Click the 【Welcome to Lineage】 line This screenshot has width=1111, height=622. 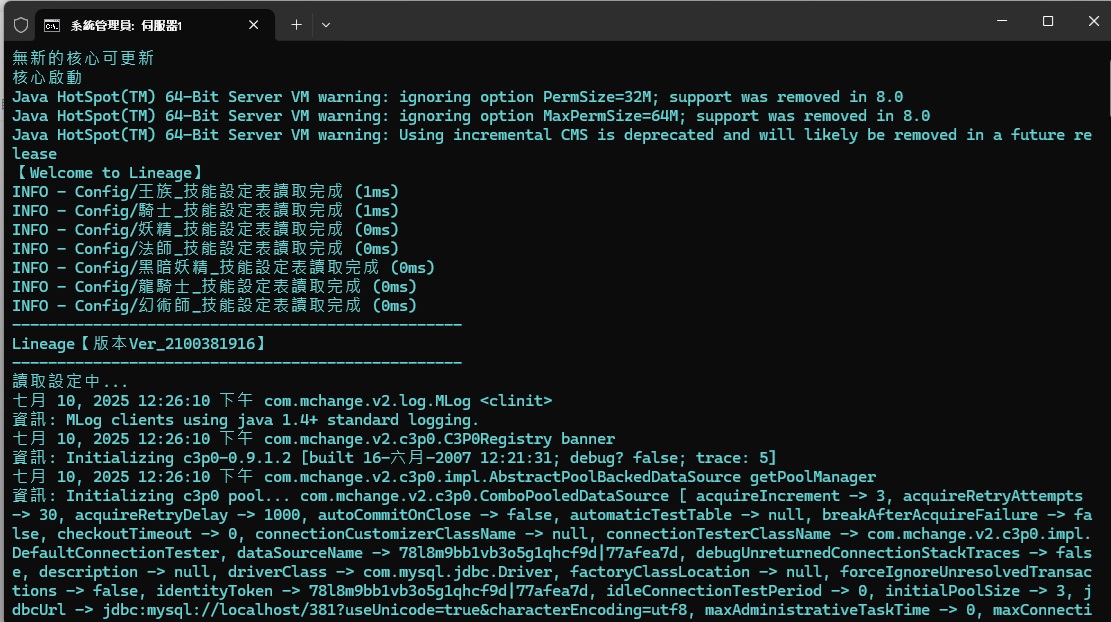(109, 173)
